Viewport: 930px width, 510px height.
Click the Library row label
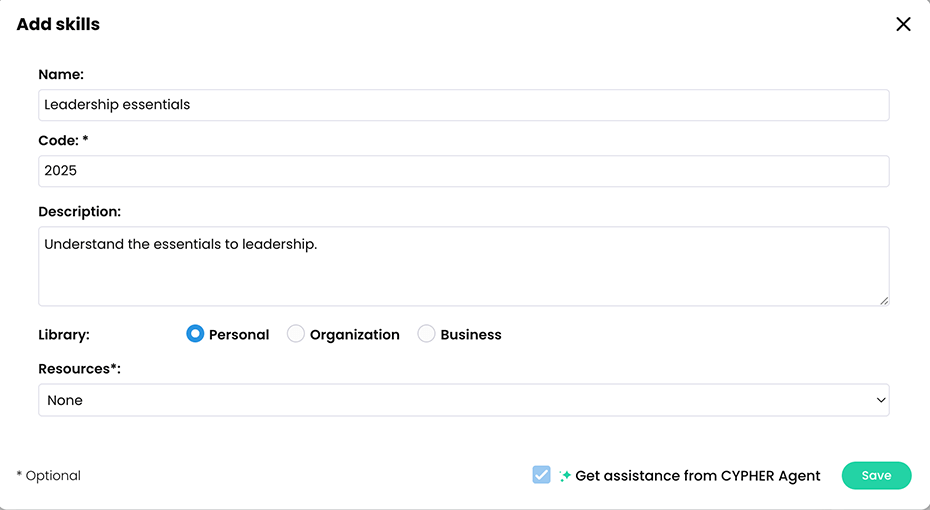pyautogui.click(x=63, y=335)
